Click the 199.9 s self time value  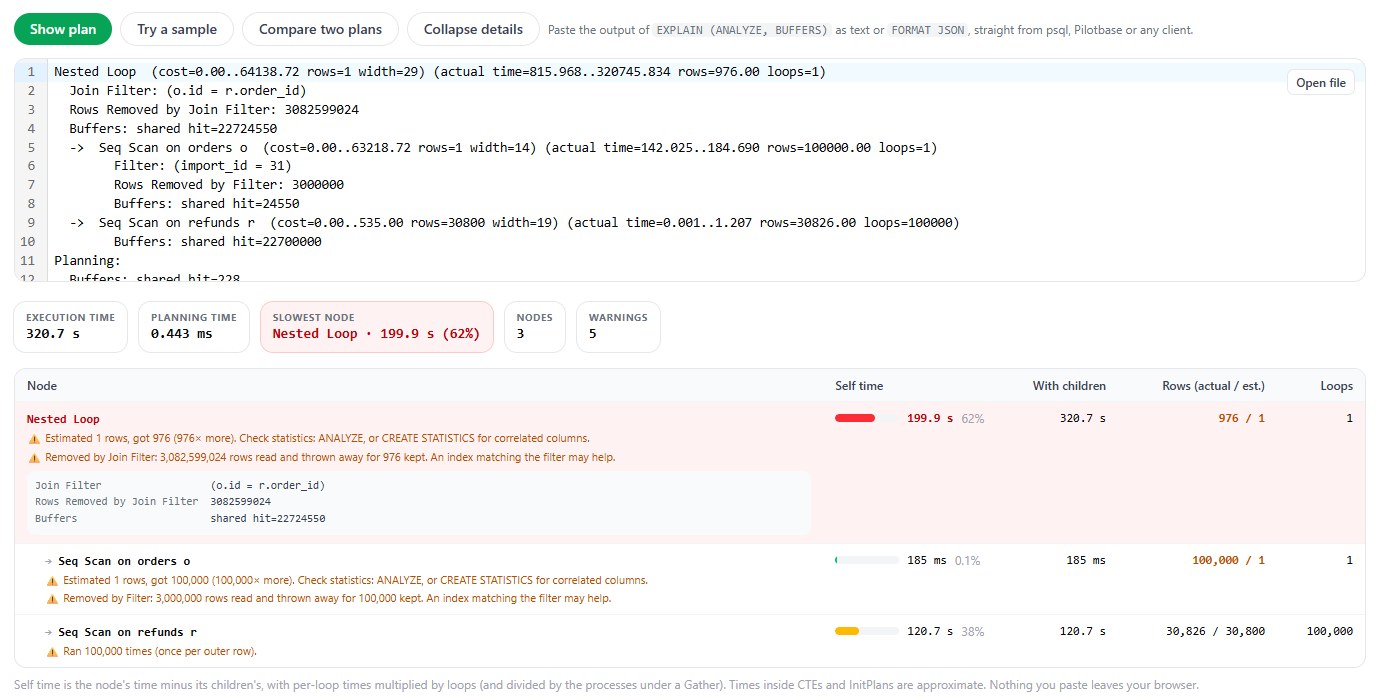(x=930, y=419)
